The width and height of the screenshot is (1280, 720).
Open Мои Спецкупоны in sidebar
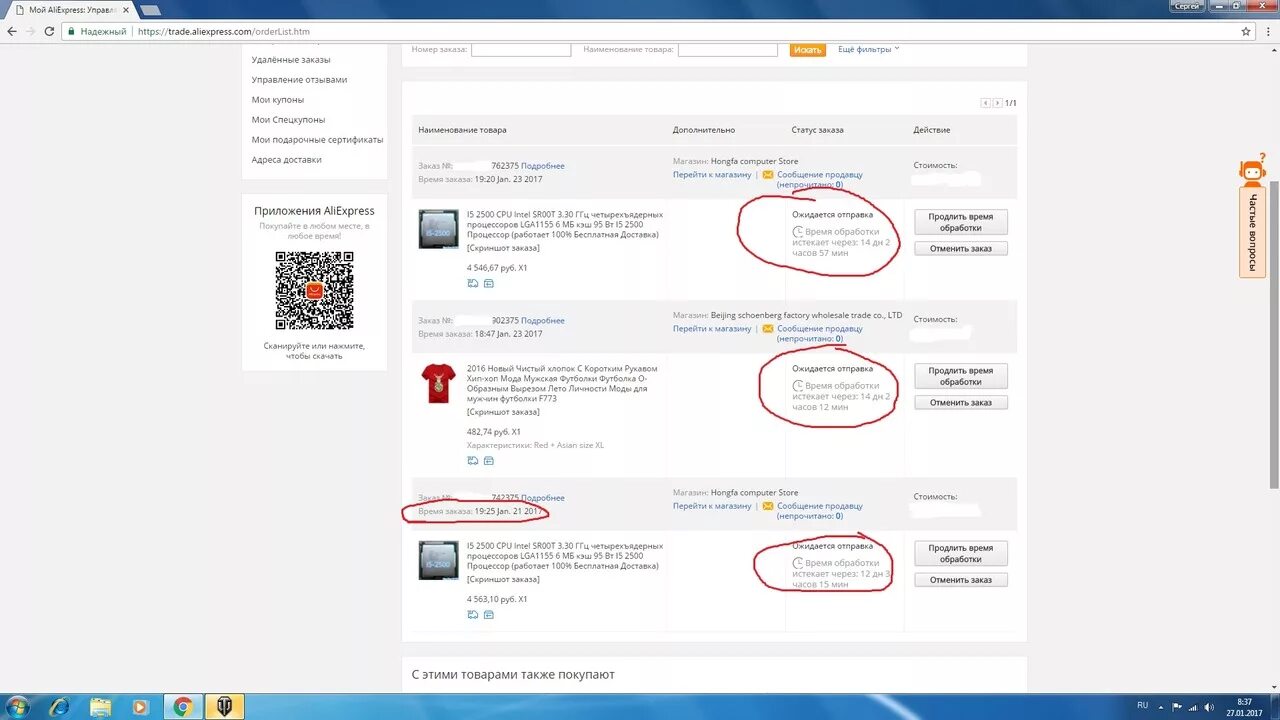[288, 120]
